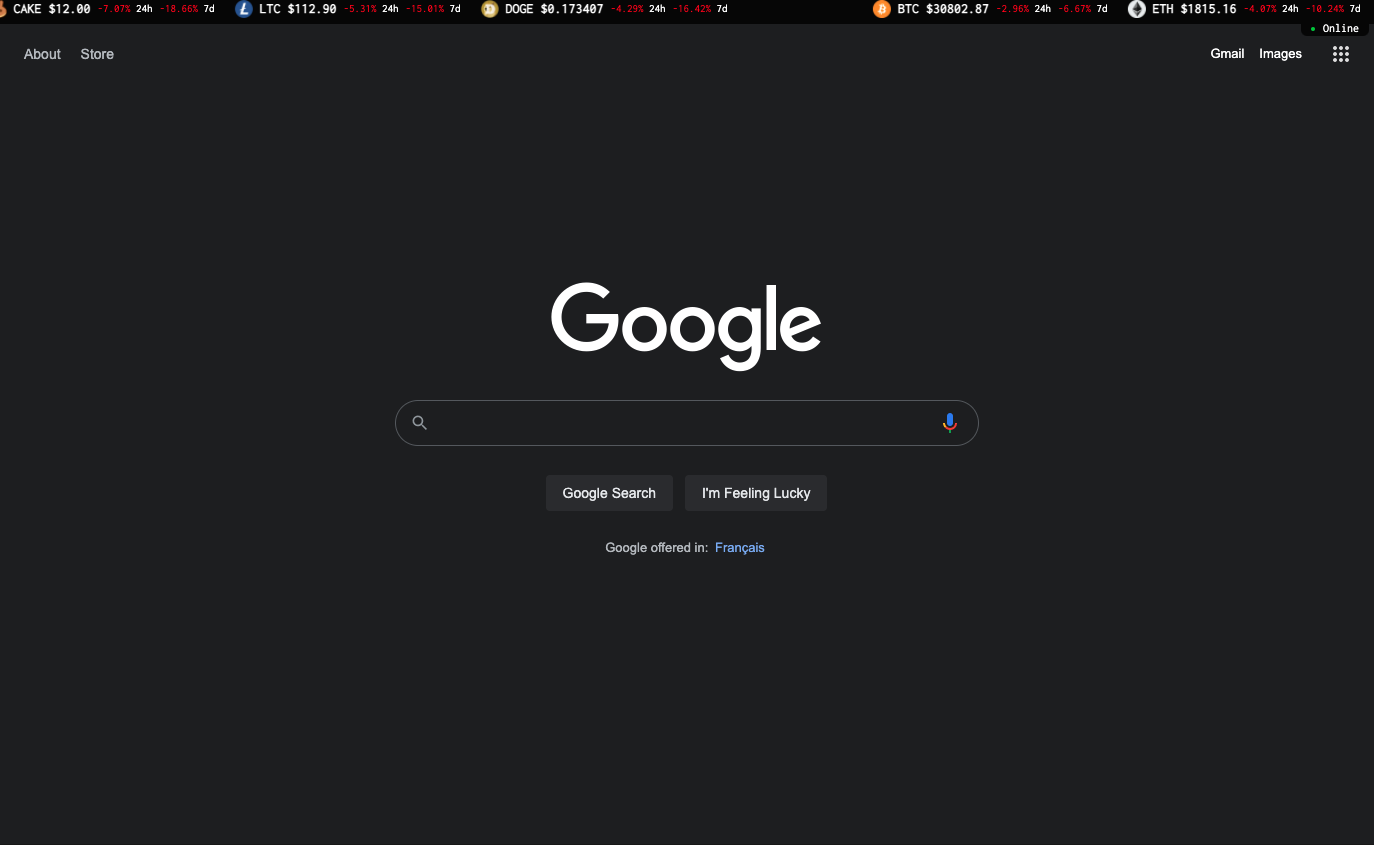This screenshot has height=845, width=1374.
Task: Open the Images link
Action: point(1280,54)
